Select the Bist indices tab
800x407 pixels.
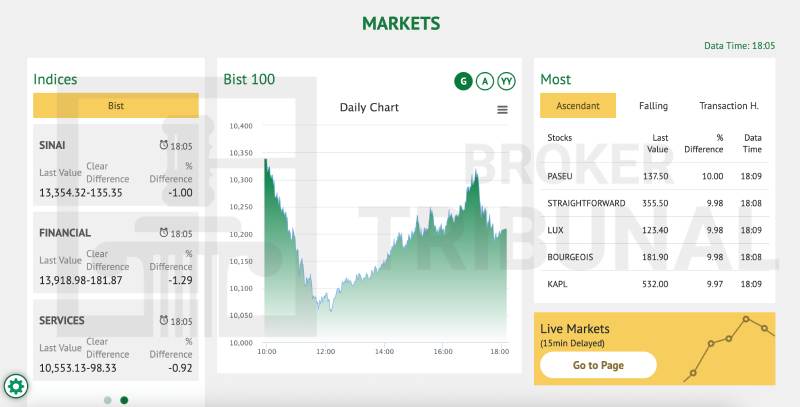[116, 105]
